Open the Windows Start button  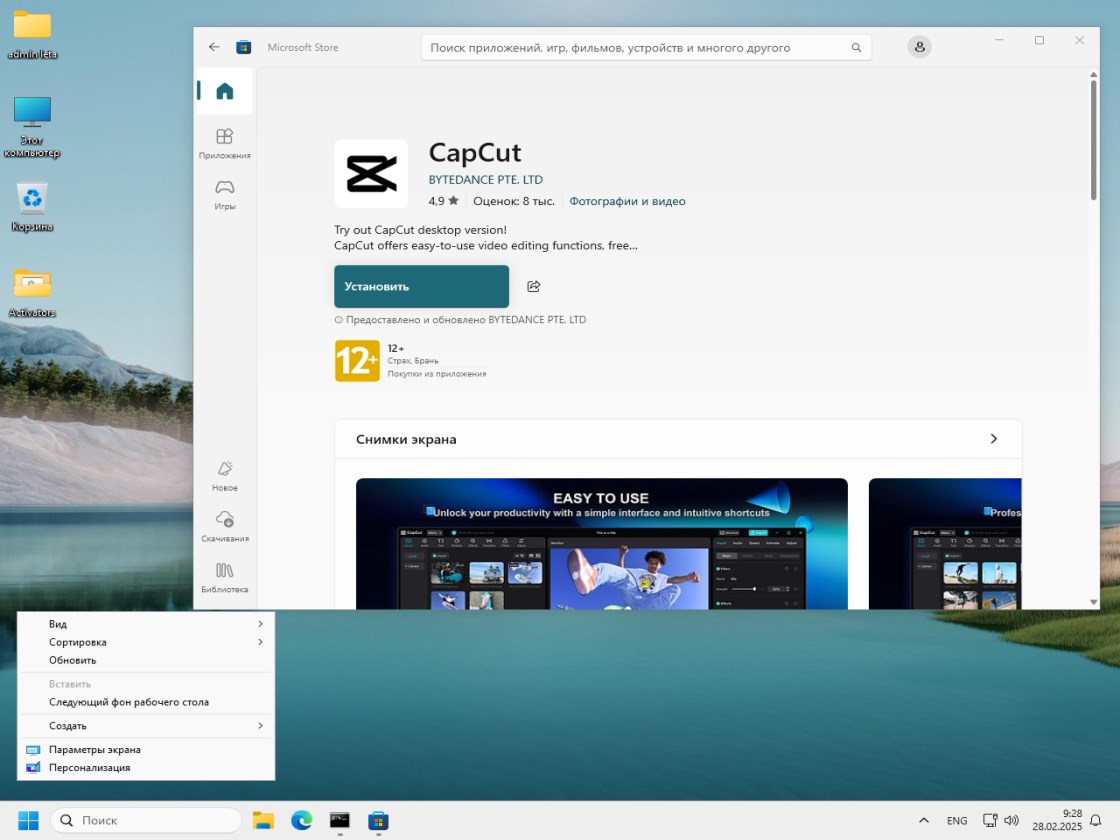(x=28, y=820)
